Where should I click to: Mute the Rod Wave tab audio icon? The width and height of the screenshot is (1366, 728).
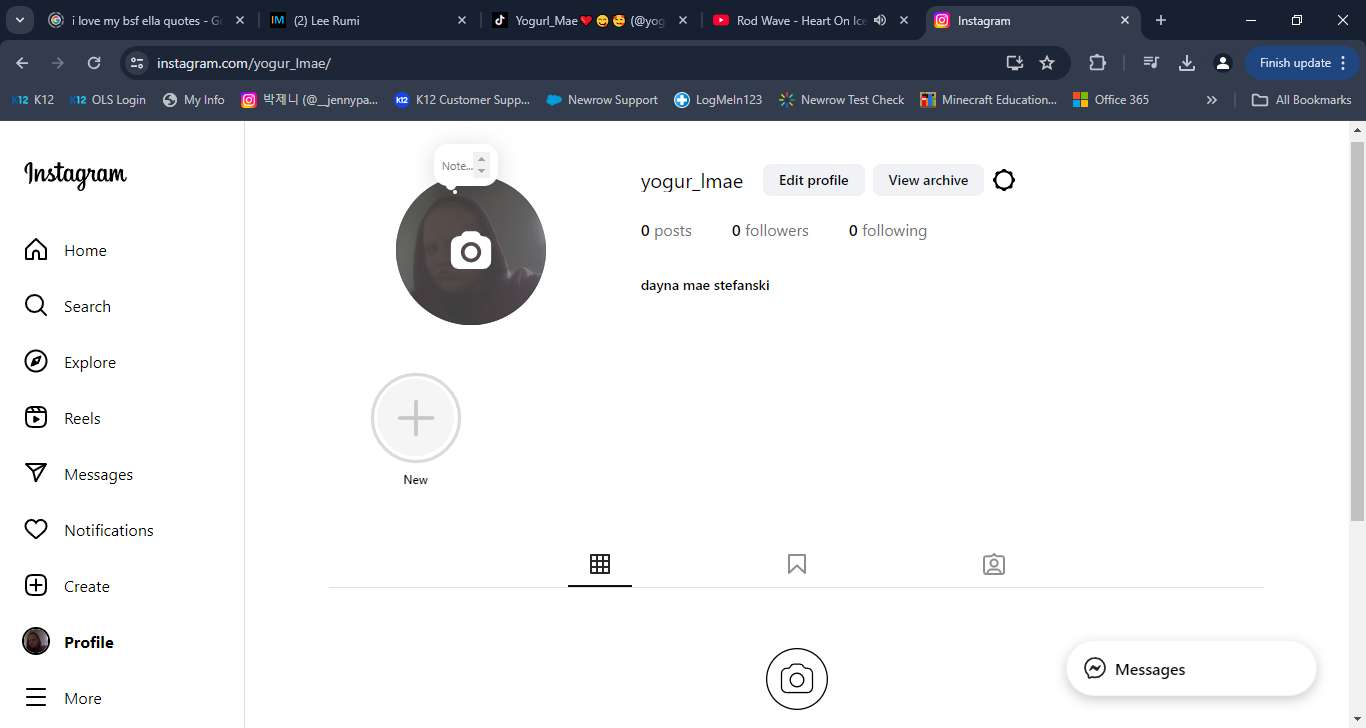880,20
